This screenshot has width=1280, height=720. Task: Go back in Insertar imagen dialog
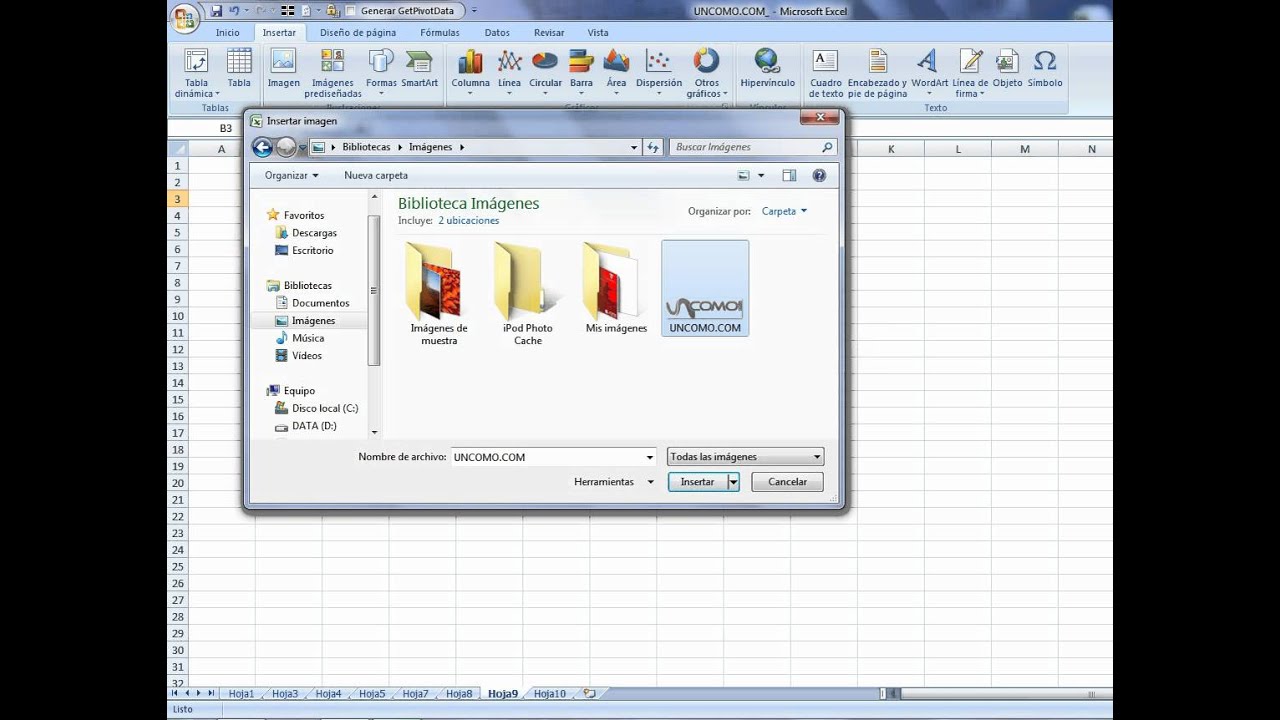click(x=262, y=147)
